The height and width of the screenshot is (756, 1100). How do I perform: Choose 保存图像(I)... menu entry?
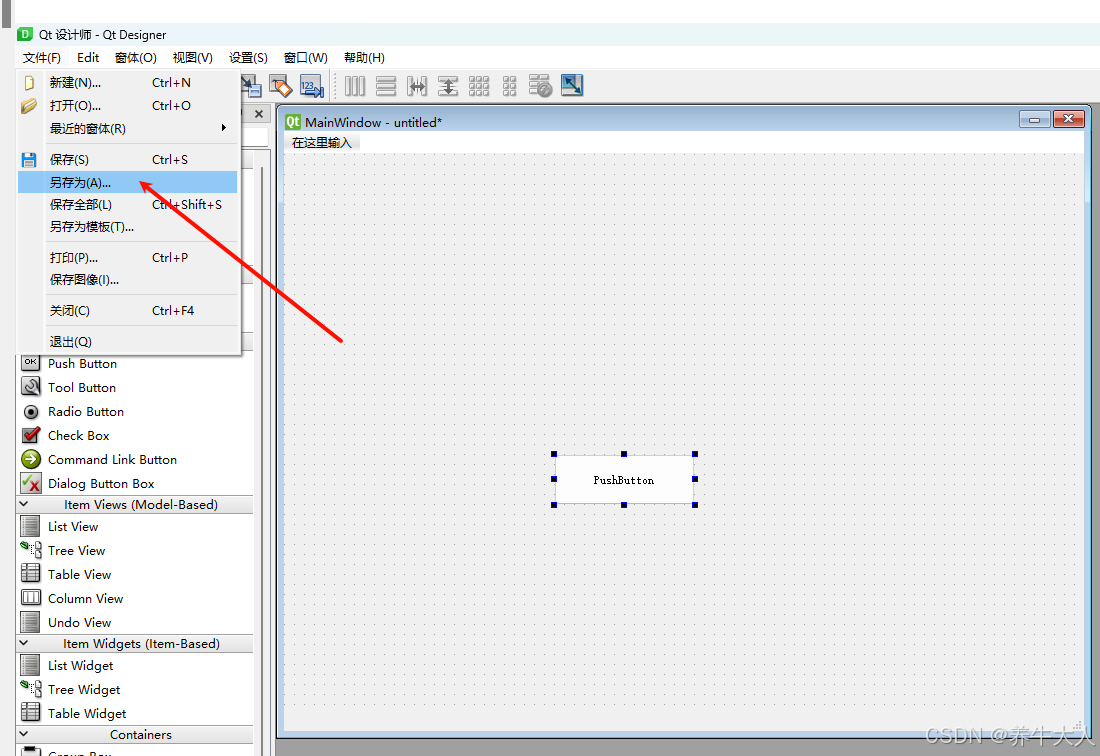pyautogui.click(x=128, y=280)
